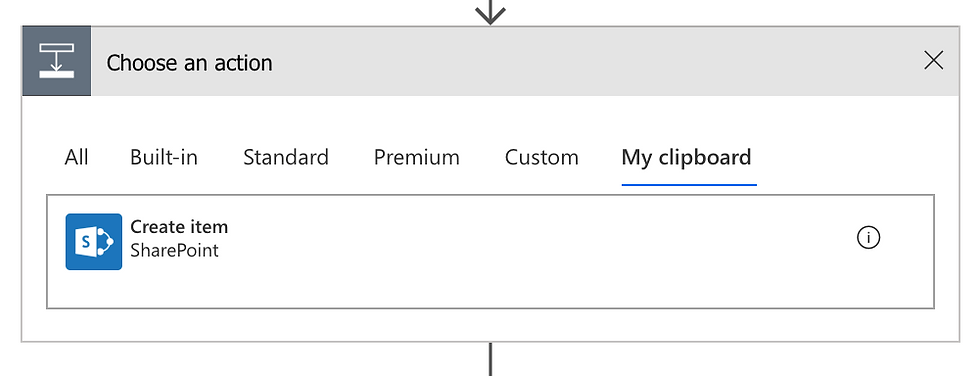
Task: Click the blue underline beneath My clipboard
Action: click(689, 185)
